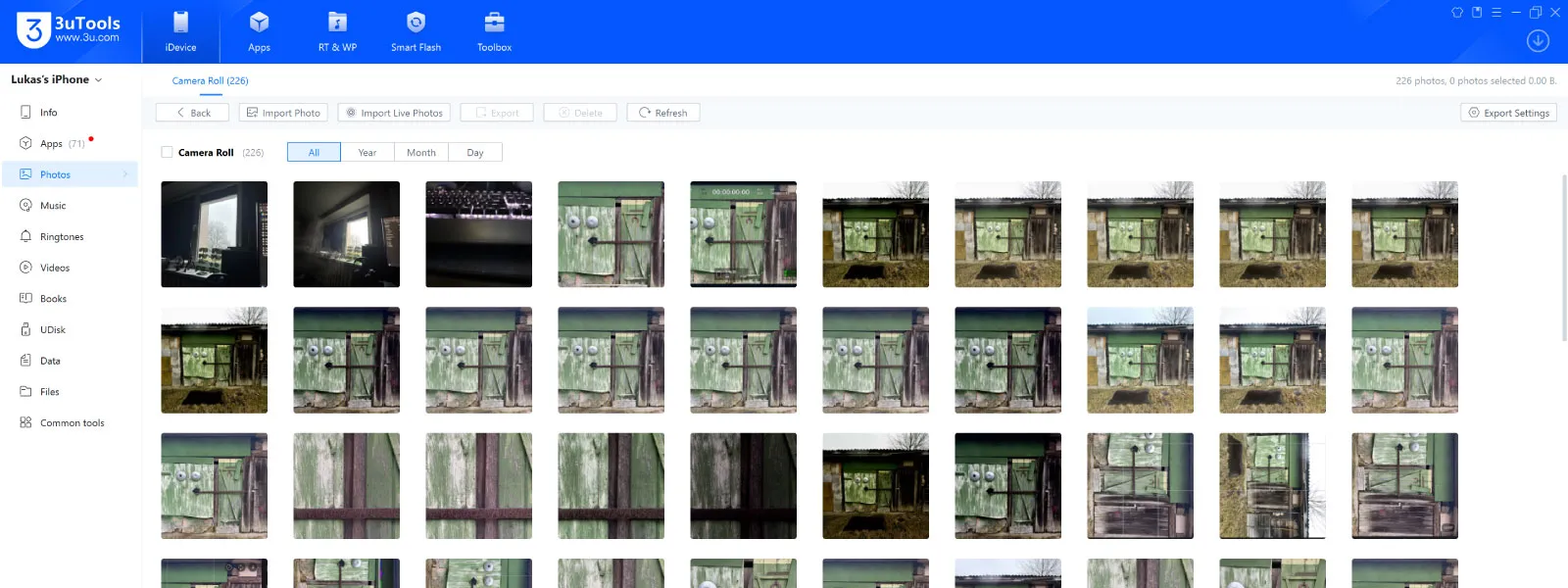This screenshot has height=588, width=1568.
Task: Open Export Settings
Action: pos(1508,113)
